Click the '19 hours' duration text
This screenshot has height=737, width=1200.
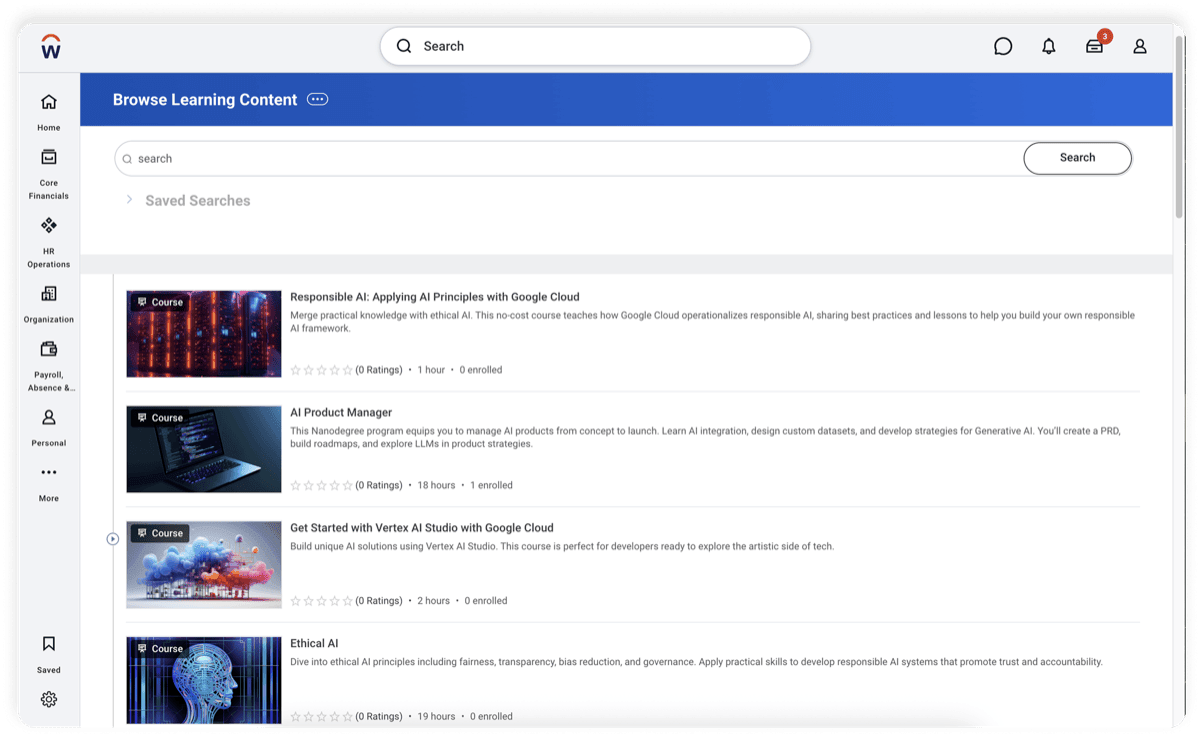[436, 716]
